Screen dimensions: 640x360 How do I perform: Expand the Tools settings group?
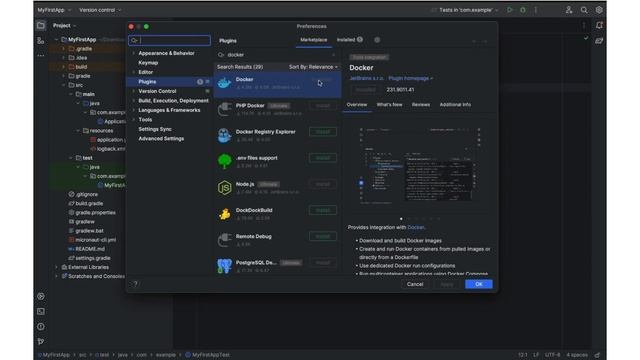coord(133,120)
